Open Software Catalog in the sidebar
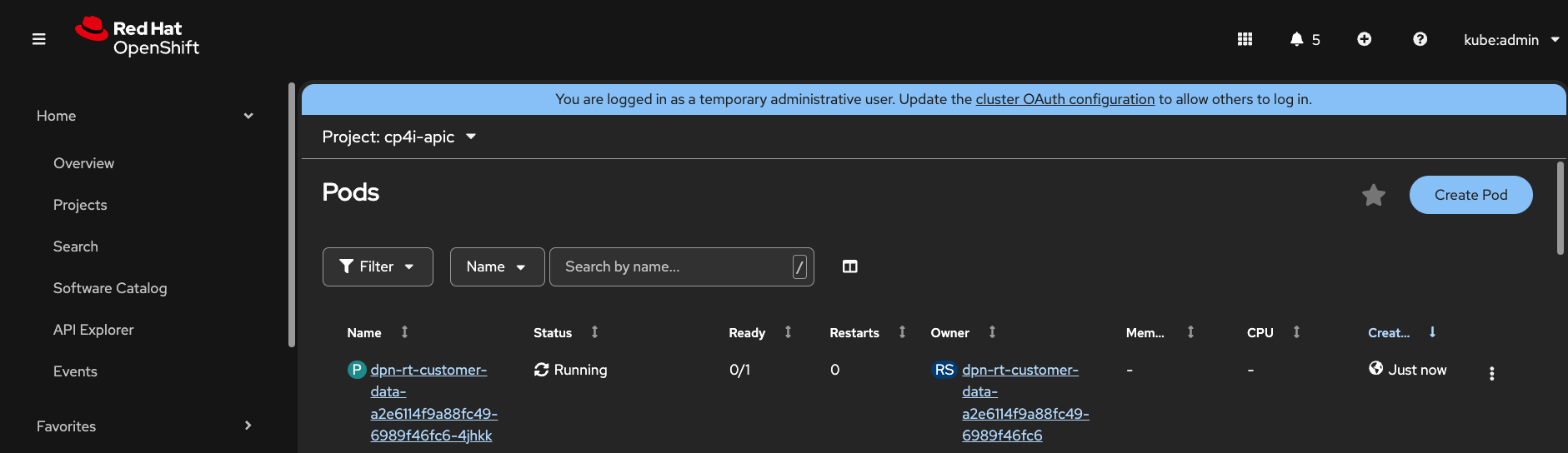 110,288
